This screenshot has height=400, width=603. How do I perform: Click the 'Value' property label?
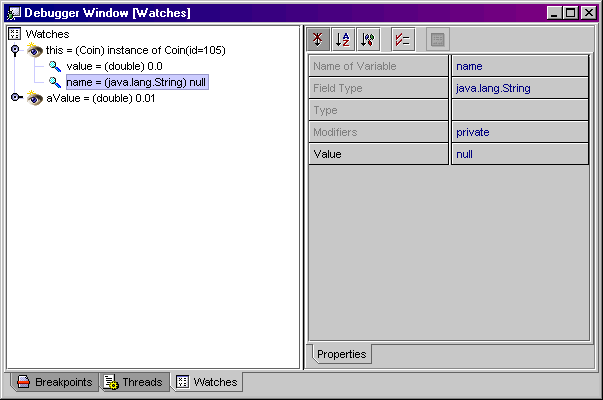pyautogui.click(x=378, y=154)
